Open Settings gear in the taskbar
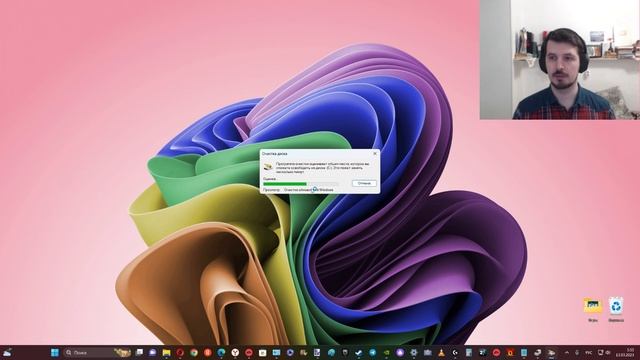Viewport: 640px width, 360px height. (x=413, y=353)
